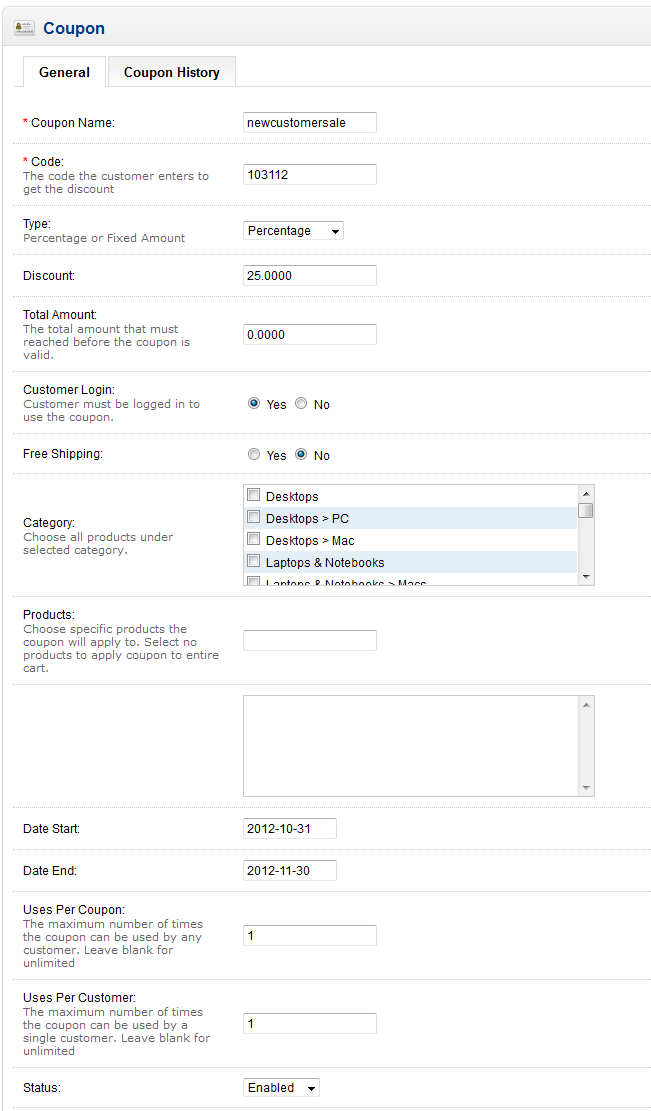Click the Total Amount input field
651x1111 pixels.
[310, 335]
